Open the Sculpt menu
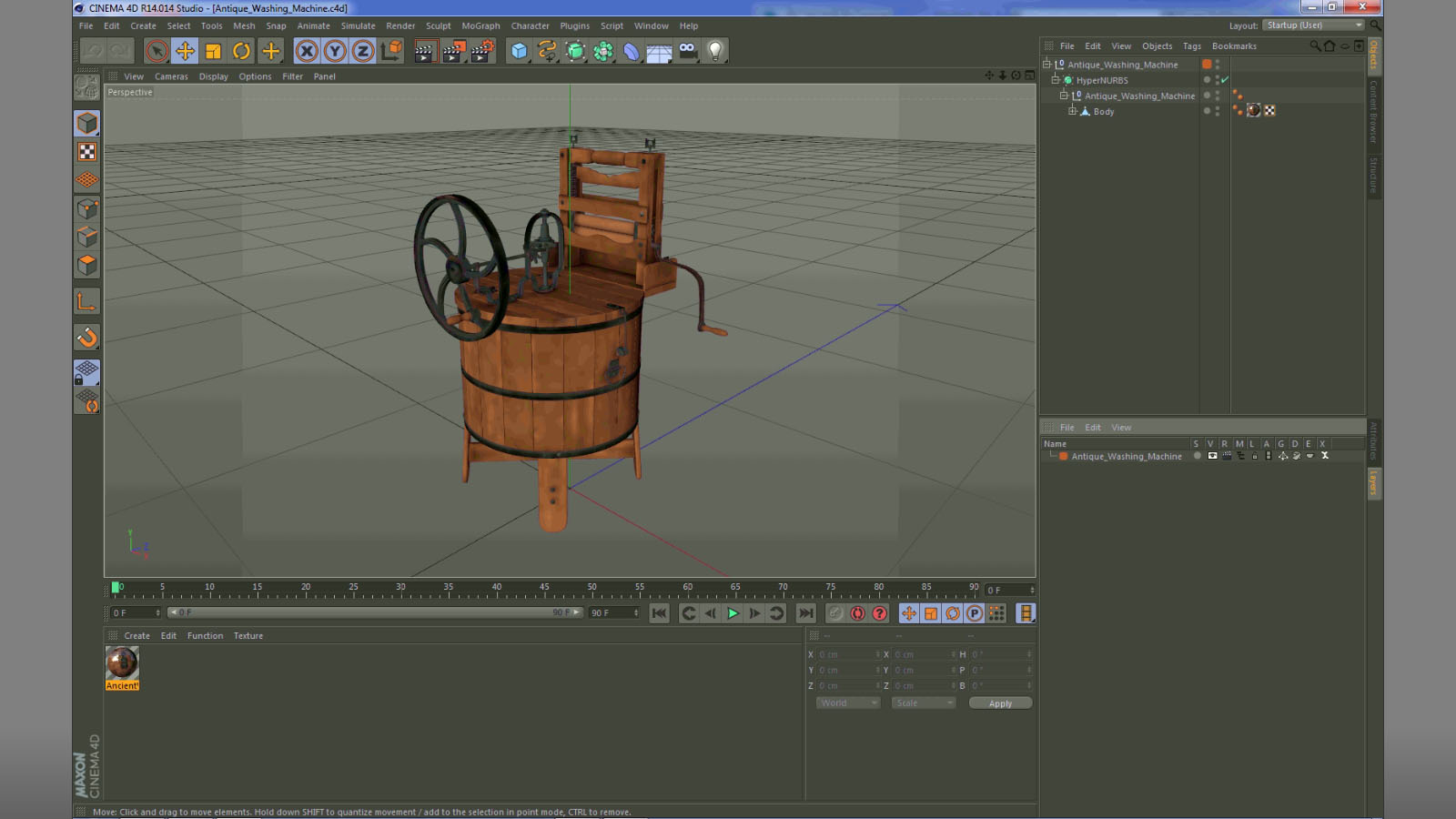 click(x=438, y=25)
